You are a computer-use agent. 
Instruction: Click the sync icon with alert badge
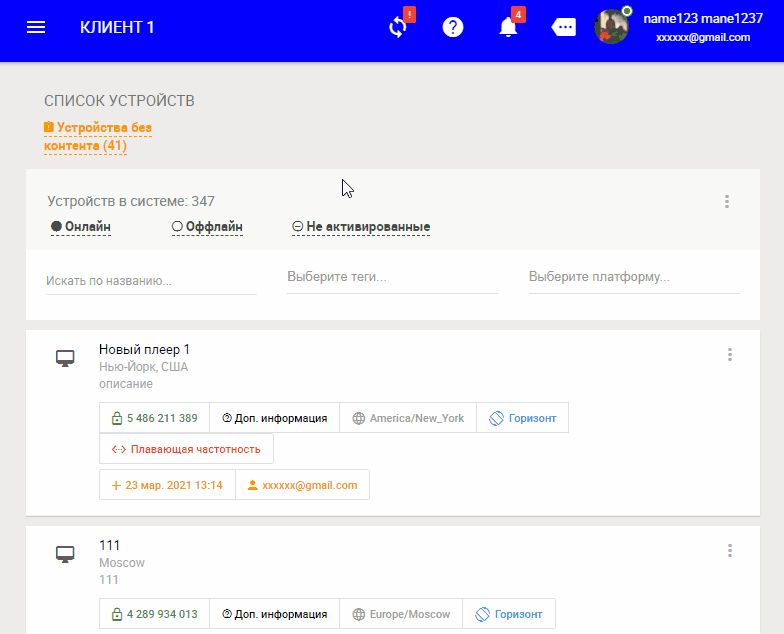[398, 27]
